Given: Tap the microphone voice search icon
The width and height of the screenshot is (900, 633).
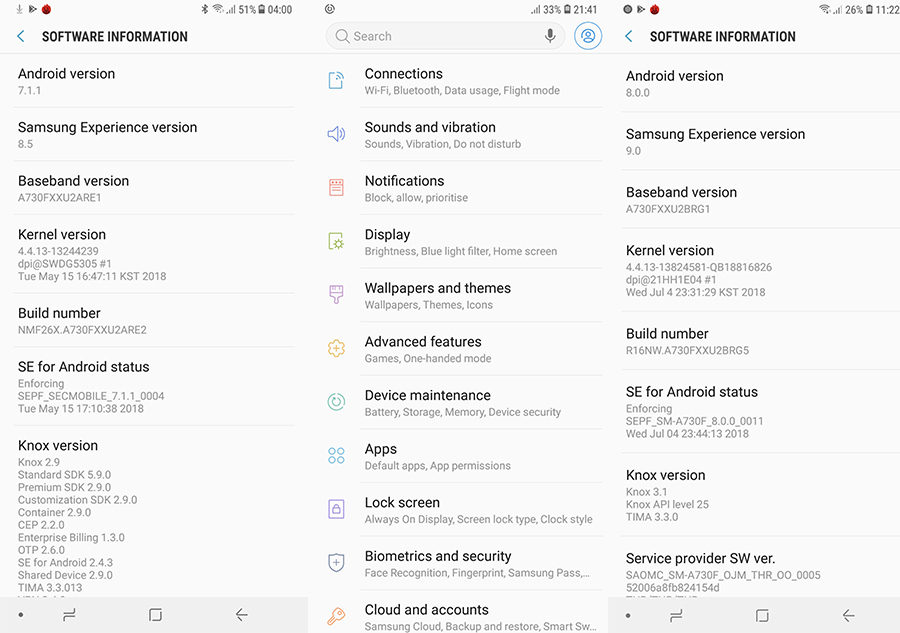Looking at the screenshot, I should 550,36.
